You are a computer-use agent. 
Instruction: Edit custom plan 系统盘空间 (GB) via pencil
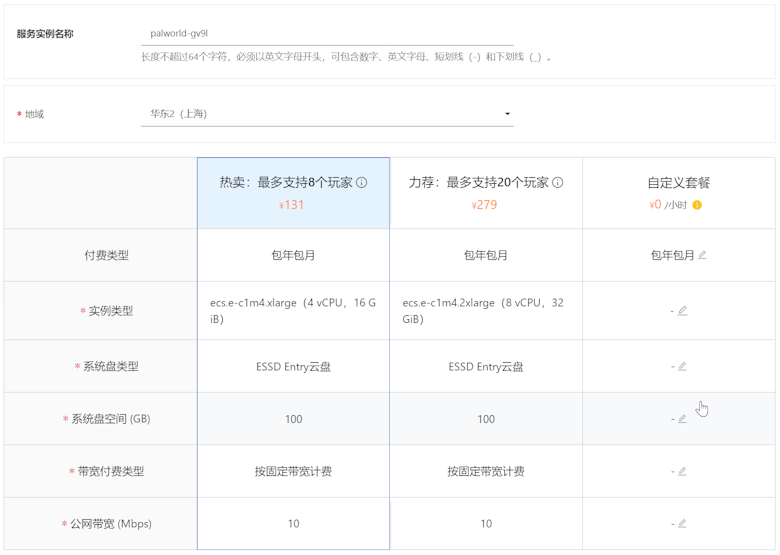(x=682, y=419)
